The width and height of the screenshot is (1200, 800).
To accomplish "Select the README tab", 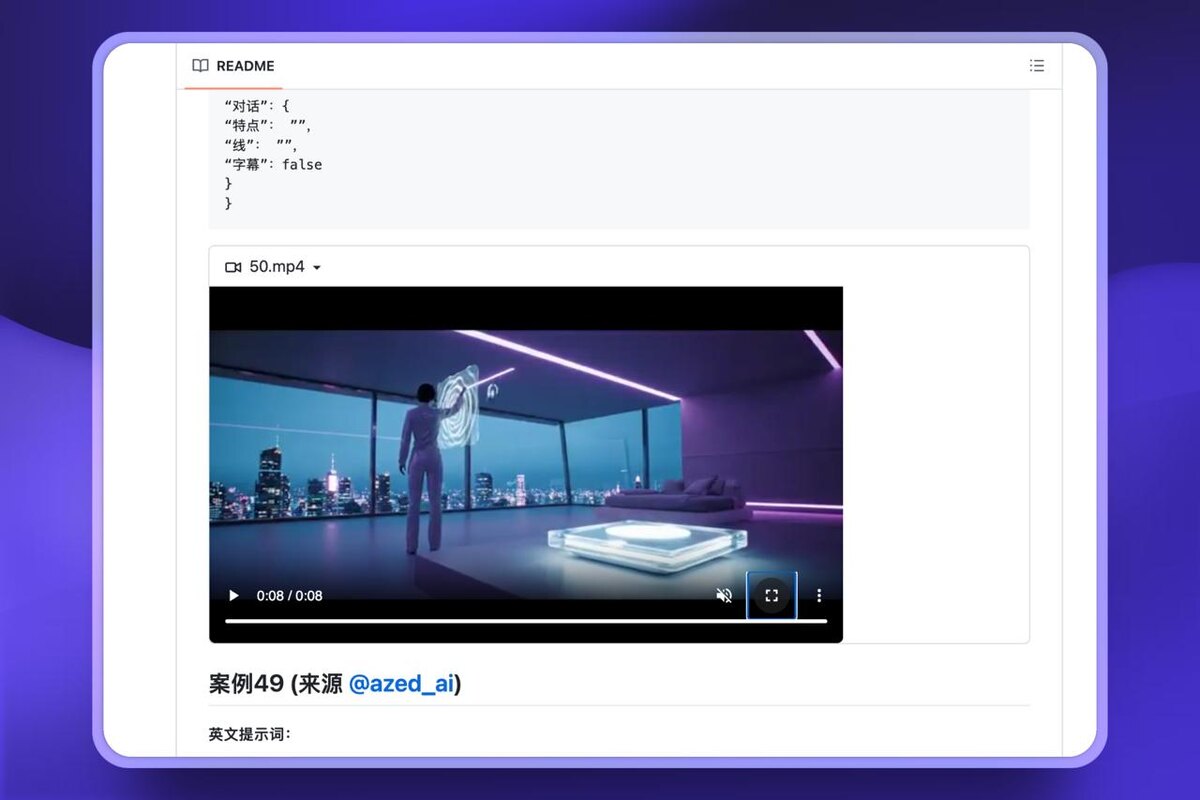I will tap(233, 66).
